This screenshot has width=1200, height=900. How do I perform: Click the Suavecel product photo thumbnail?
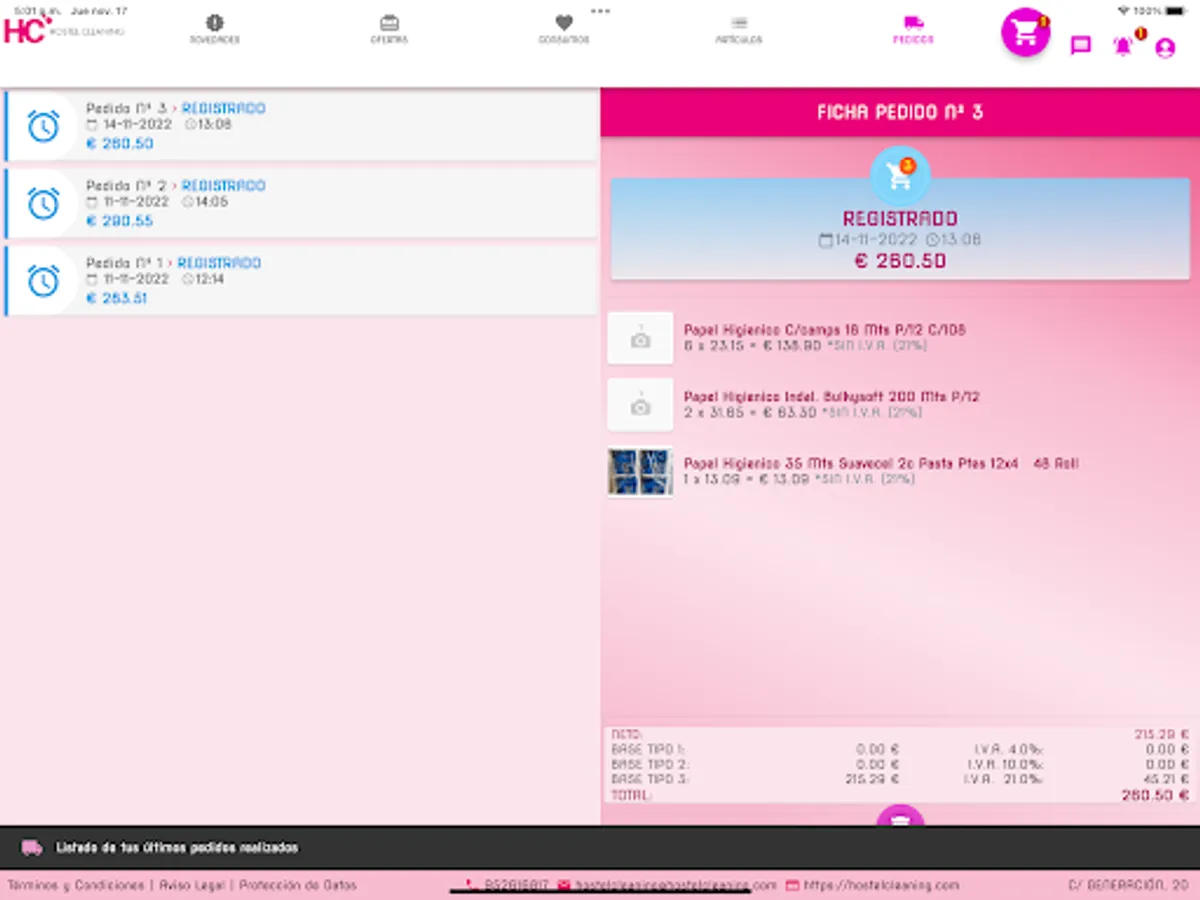[x=640, y=472]
